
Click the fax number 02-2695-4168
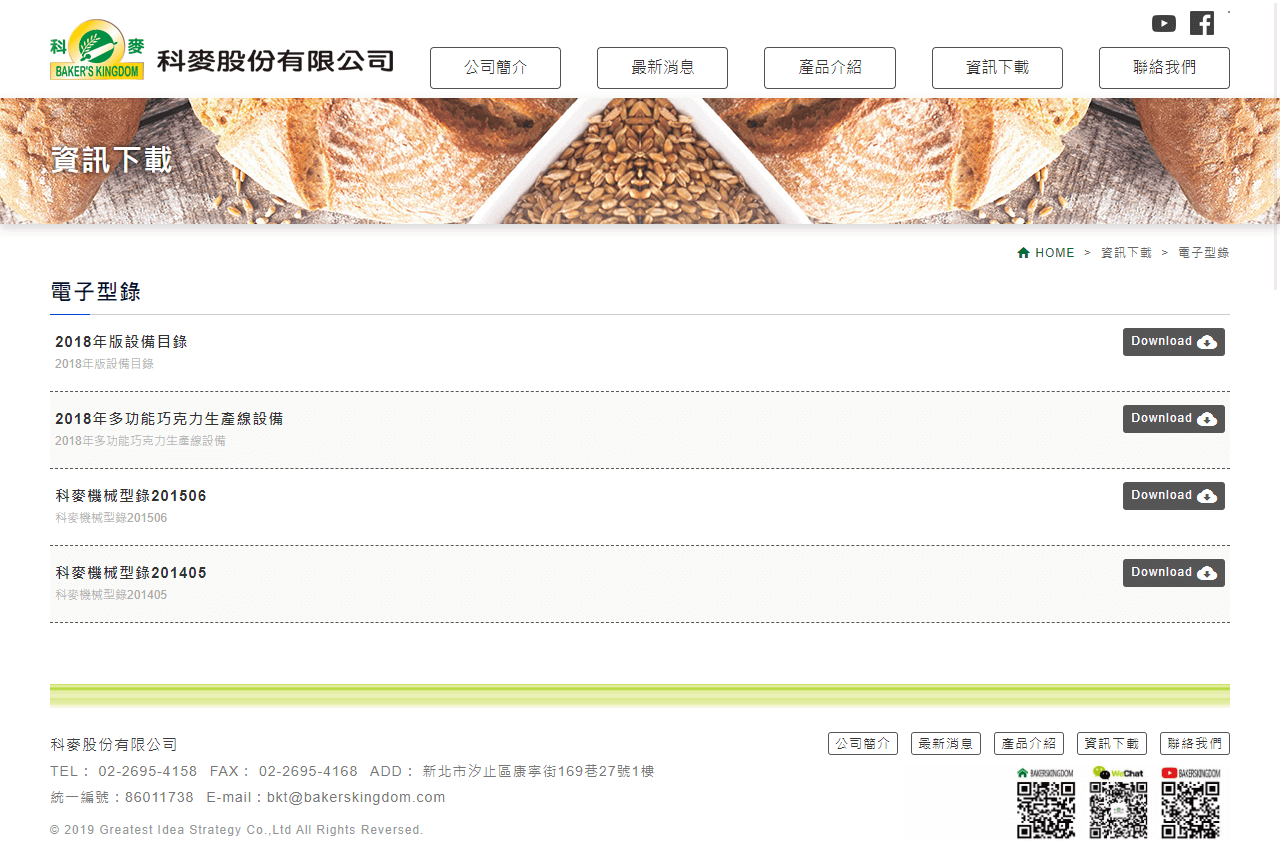308,772
